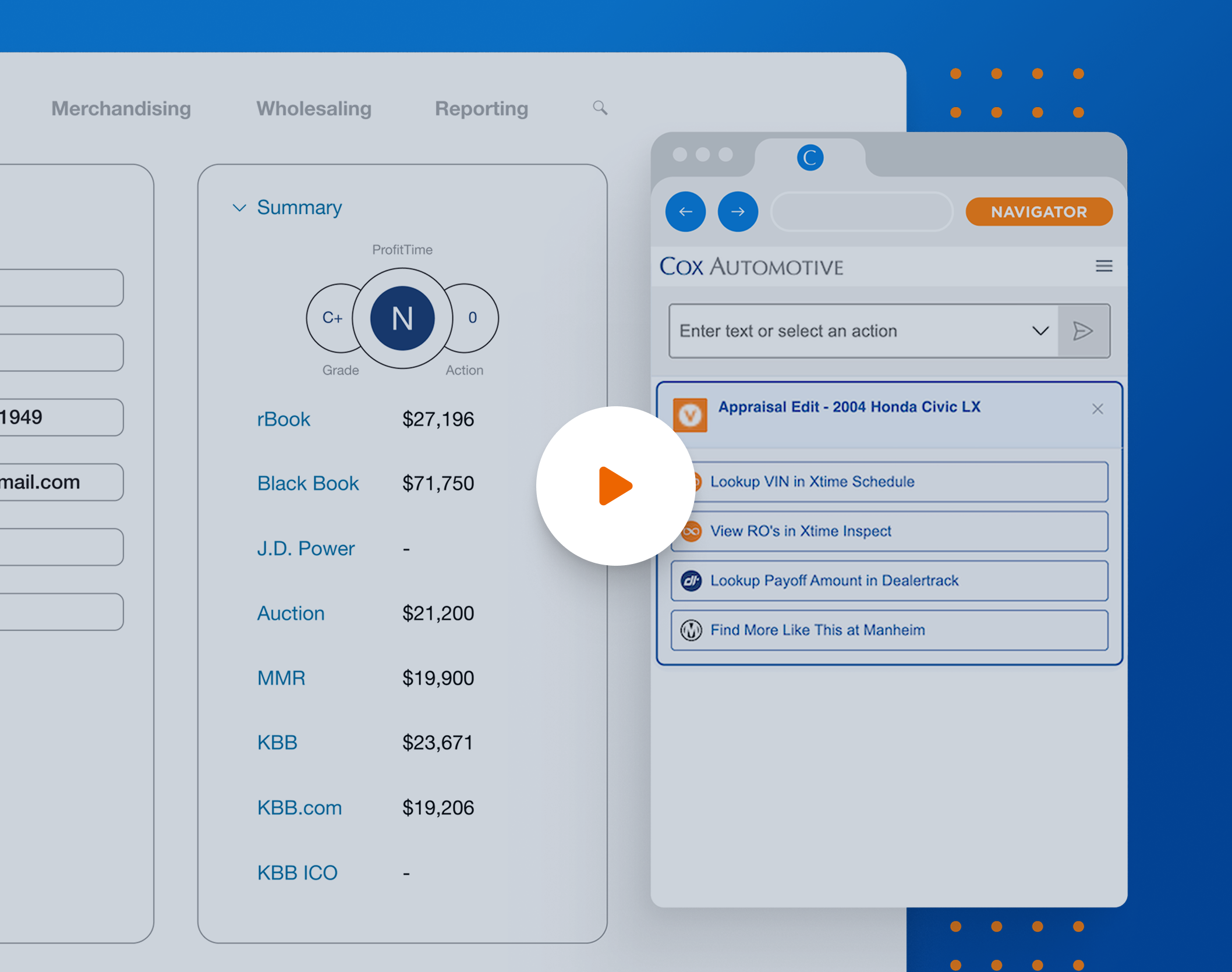Click the send arrow icon
Viewport: 1232px width, 972px height.
1083,331
